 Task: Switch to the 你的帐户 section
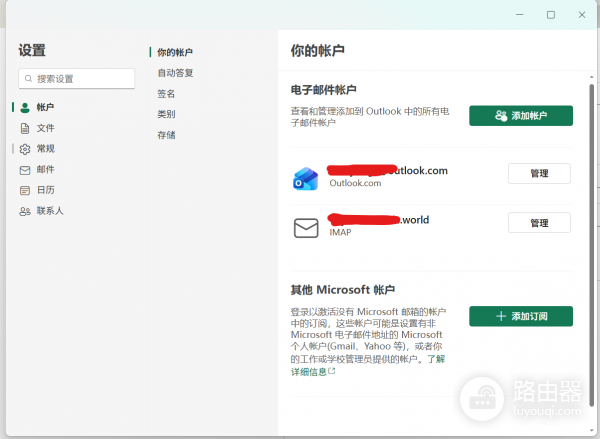tap(174, 52)
